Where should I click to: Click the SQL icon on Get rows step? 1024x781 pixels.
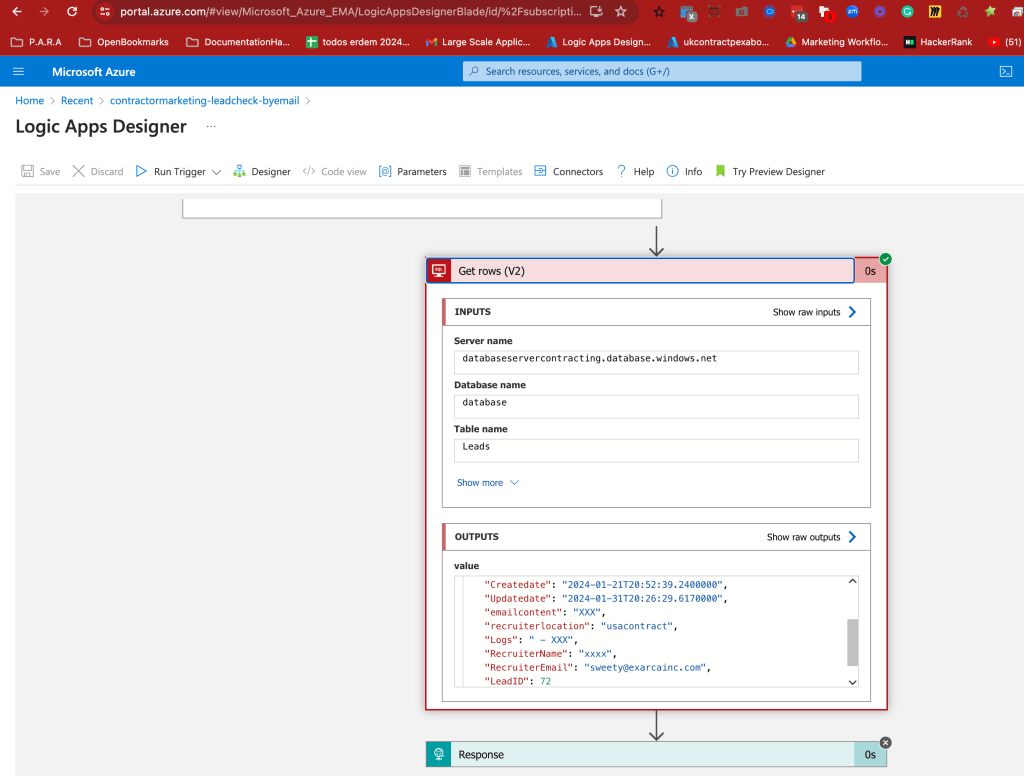(439, 270)
